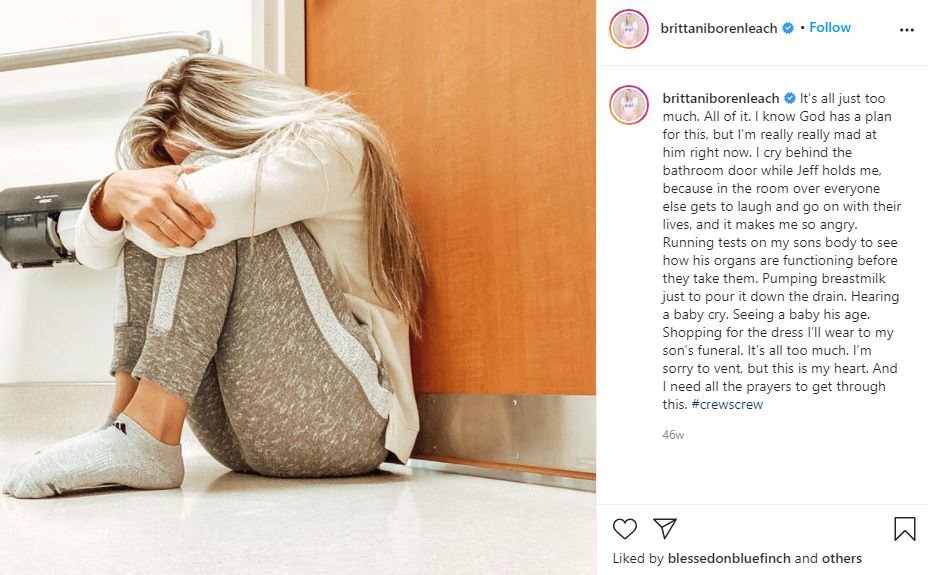View the blessedonbluefinch profile from likes
The image size is (928, 575).
click(729, 558)
